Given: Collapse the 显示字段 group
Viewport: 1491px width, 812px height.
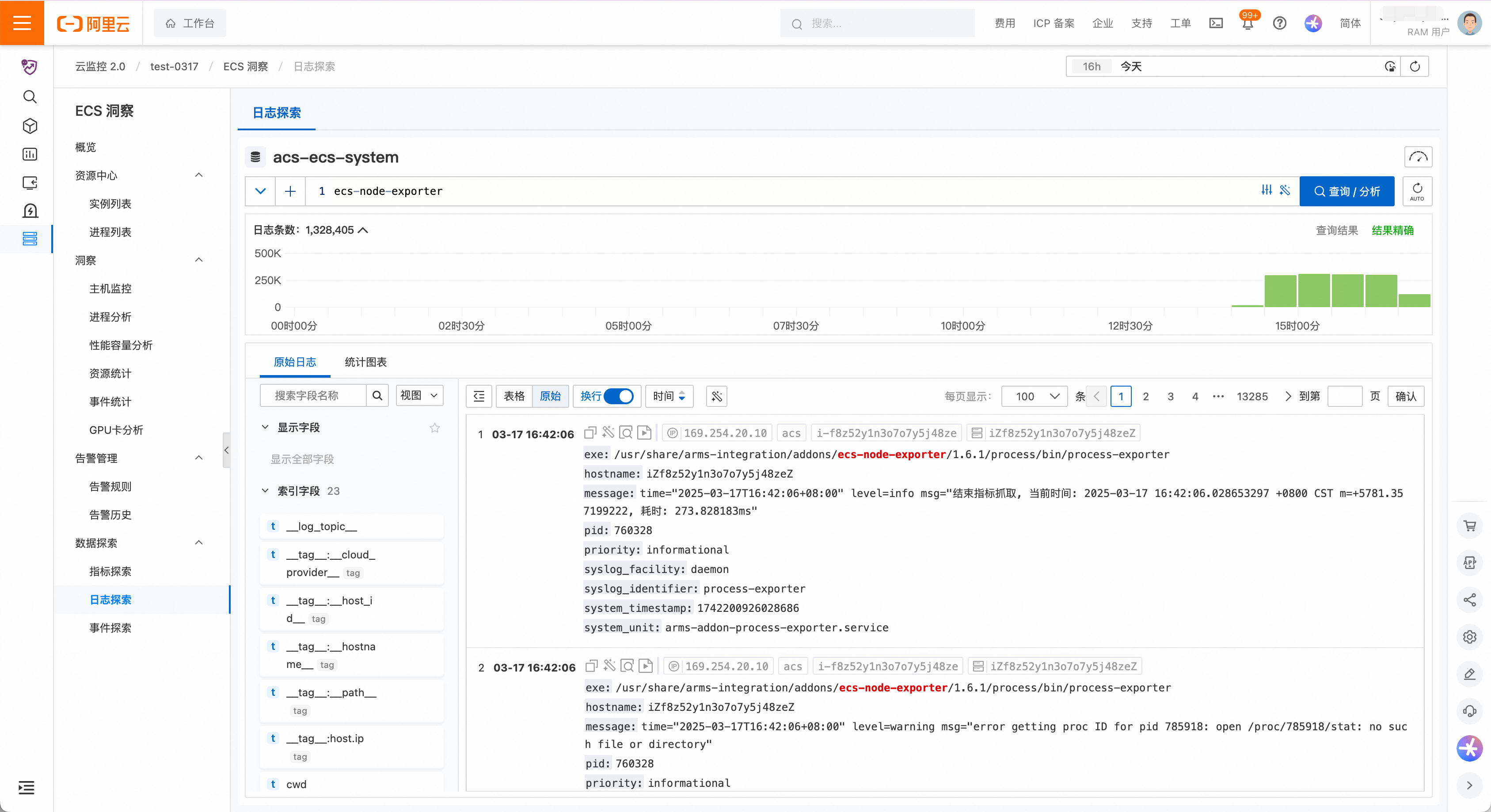Looking at the screenshot, I should point(265,427).
